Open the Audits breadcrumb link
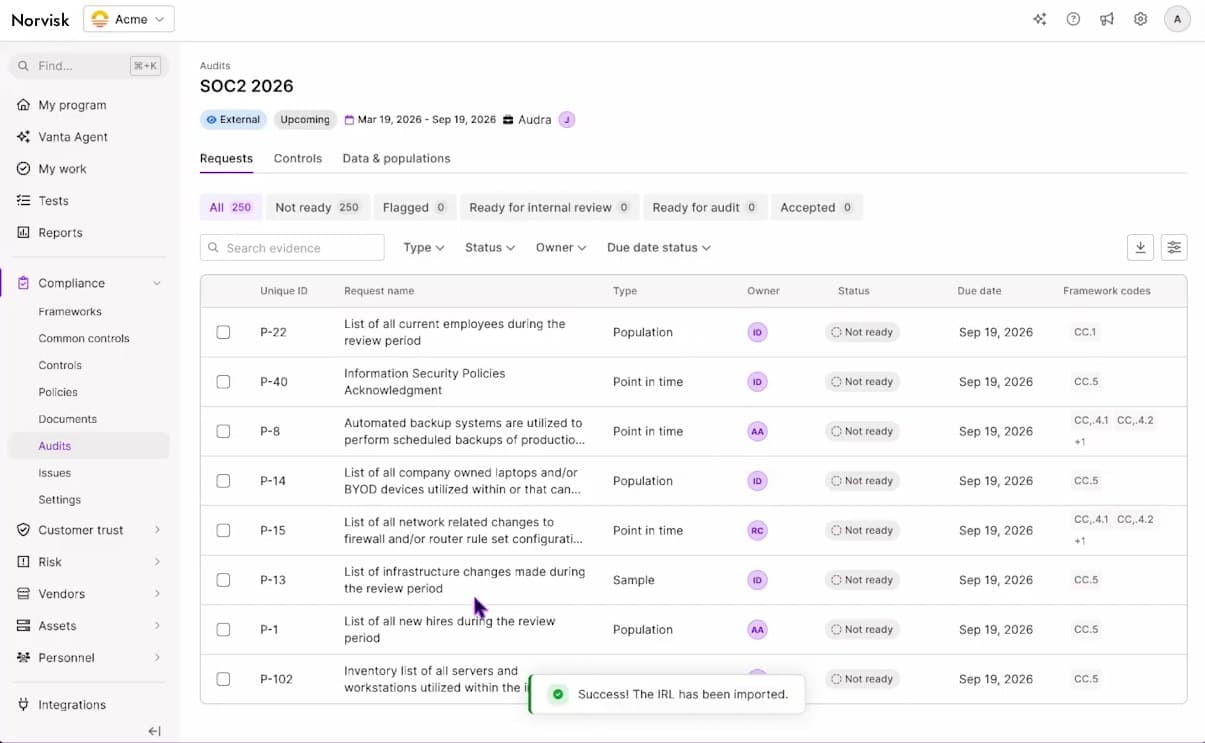This screenshot has height=743, width=1205. 215,66
